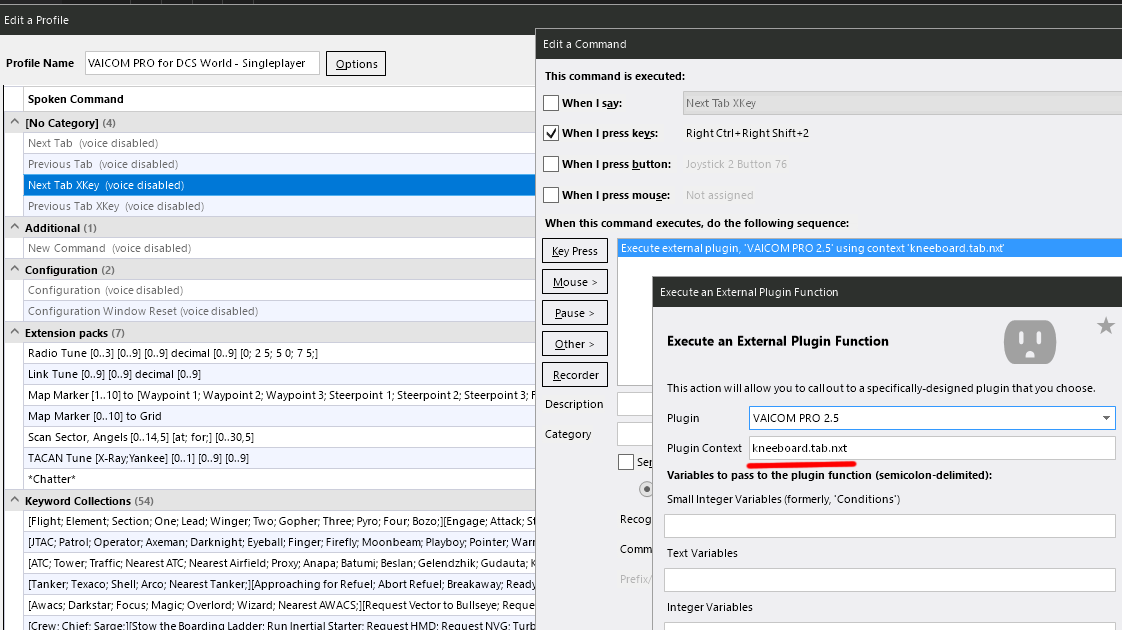The width and height of the screenshot is (1122, 630).
Task: Open the Mouse actions menu
Action: (x=575, y=282)
